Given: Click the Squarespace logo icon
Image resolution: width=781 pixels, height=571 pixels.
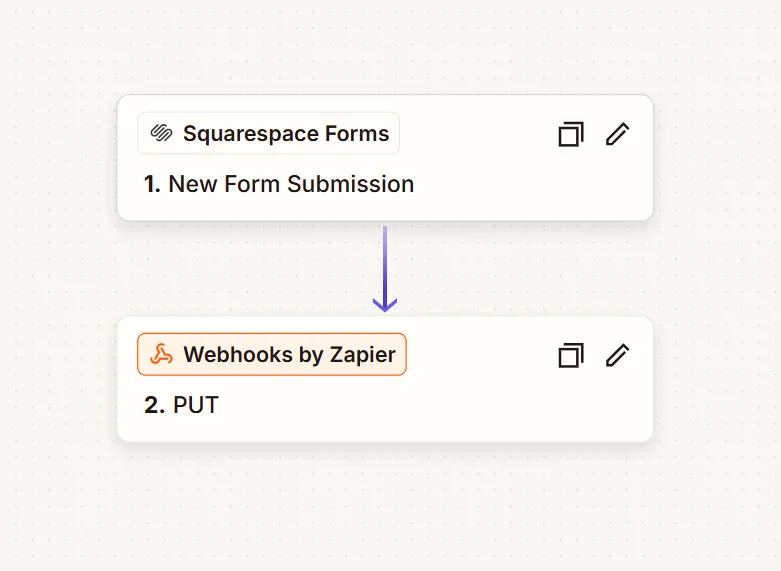Looking at the screenshot, I should point(161,133).
